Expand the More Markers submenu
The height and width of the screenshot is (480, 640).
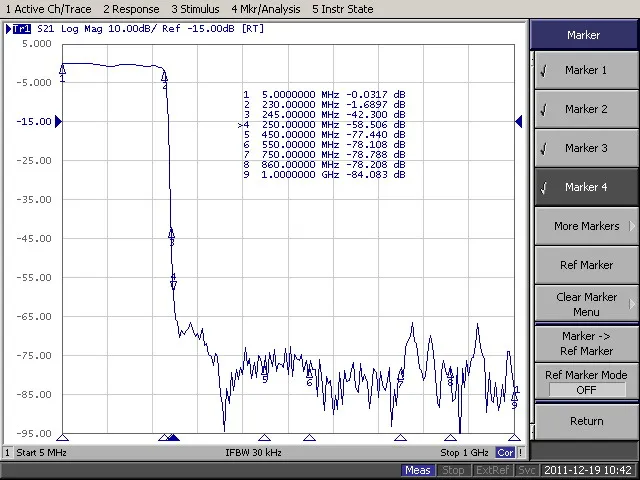coord(586,226)
